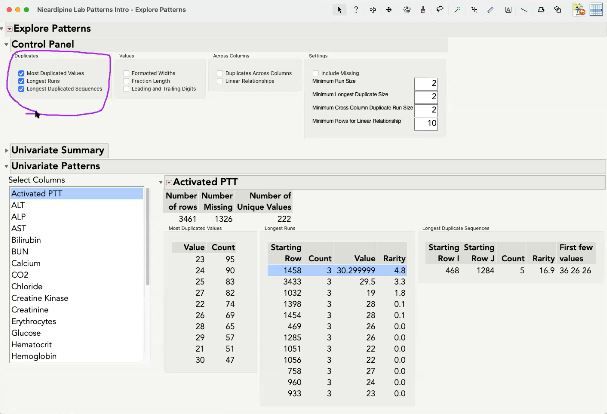The height and width of the screenshot is (414, 607).
Task: Click the Minimum Run Size input field
Action: [x=427, y=84]
